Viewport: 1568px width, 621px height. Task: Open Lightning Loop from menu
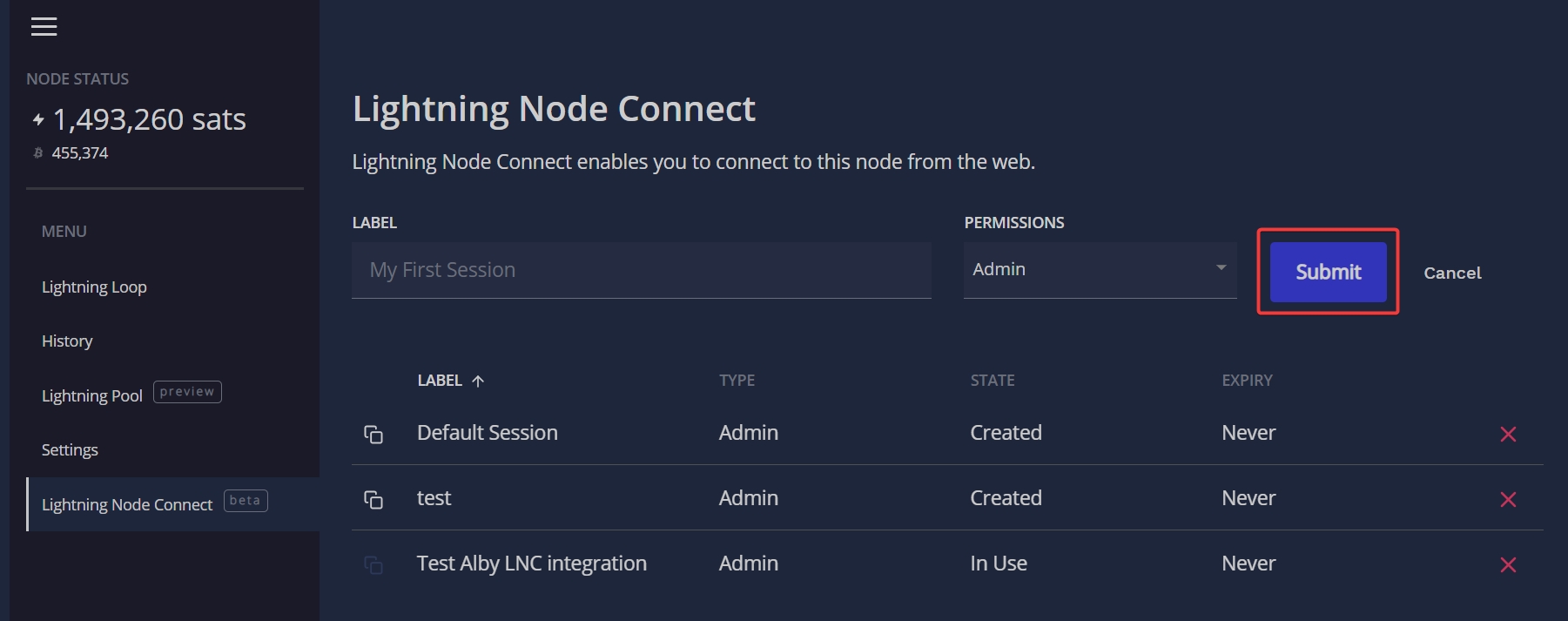click(x=94, y=287)
